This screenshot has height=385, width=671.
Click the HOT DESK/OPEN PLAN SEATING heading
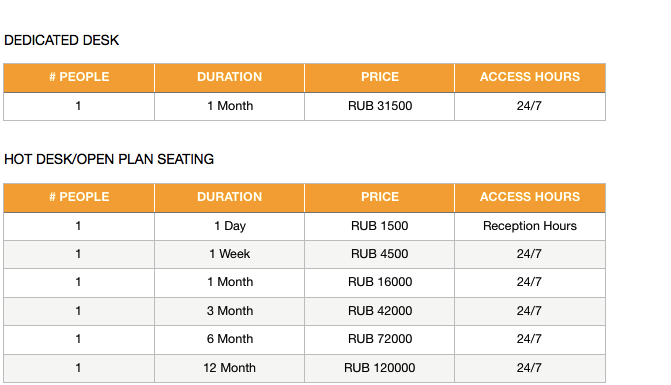click(x=109, y=159)
